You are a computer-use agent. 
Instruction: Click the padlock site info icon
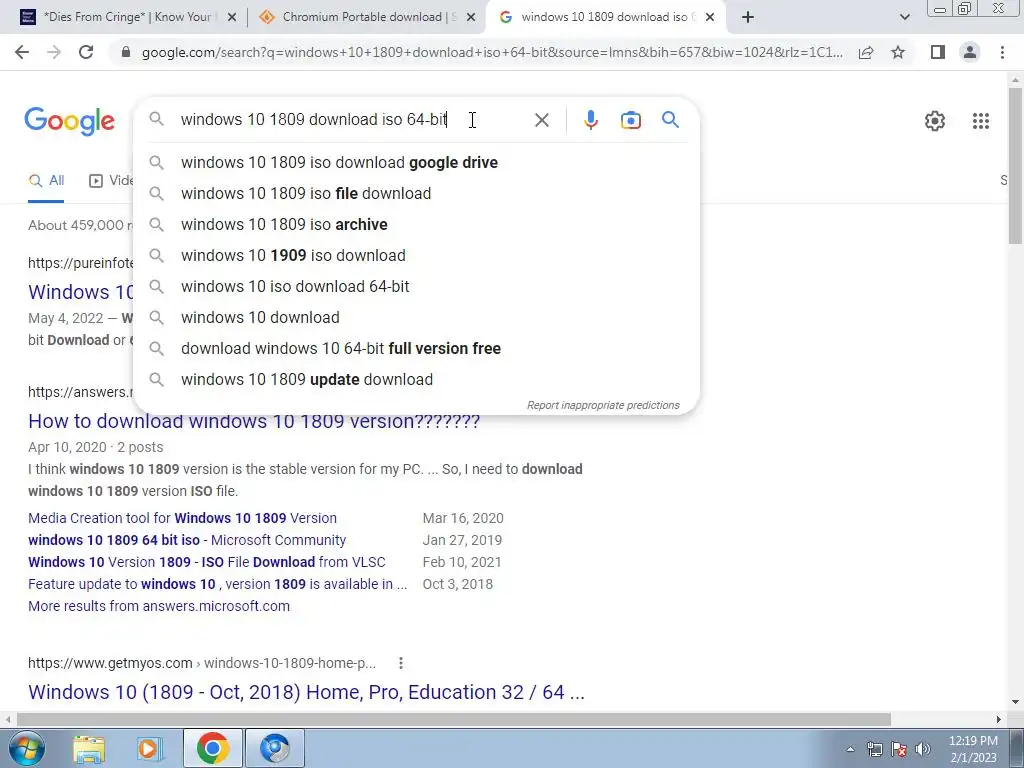pyautogui.click(x=126, y=52)
